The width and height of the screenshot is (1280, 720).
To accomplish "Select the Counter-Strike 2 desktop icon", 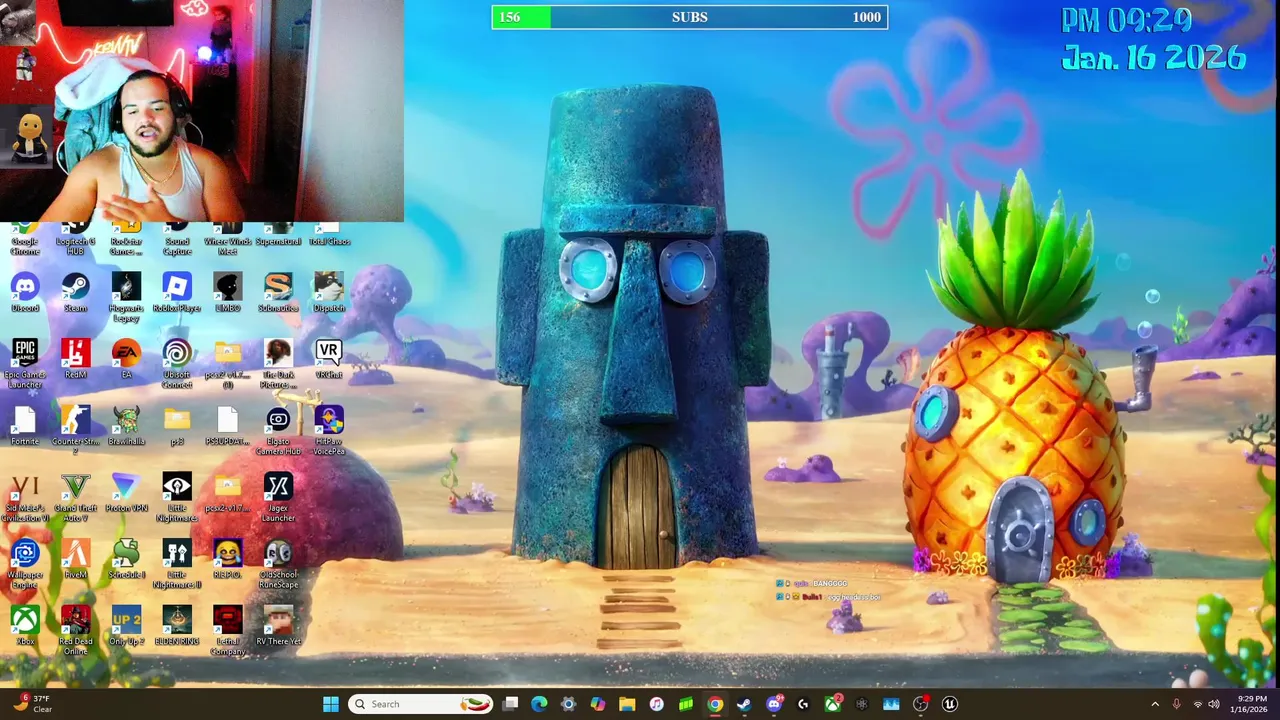I will click(75, 430).
